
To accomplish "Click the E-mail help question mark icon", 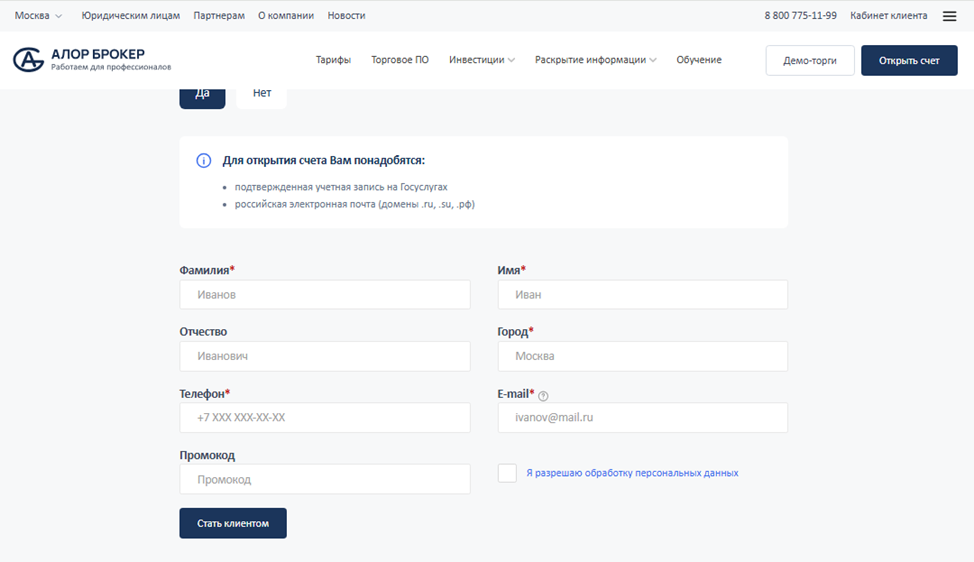I will (x=543, y=396).
